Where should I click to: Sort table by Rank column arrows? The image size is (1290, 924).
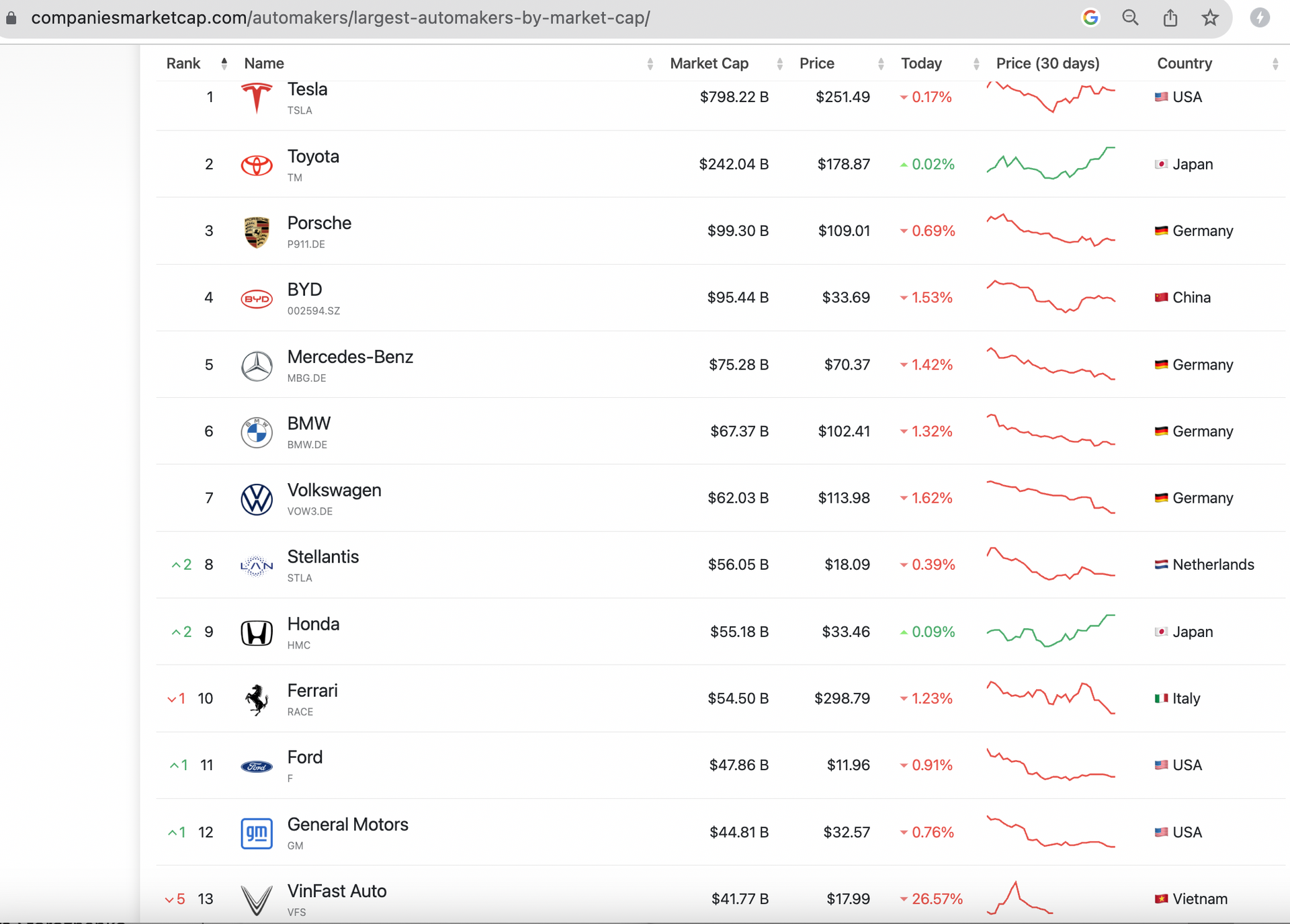point(224,63)
